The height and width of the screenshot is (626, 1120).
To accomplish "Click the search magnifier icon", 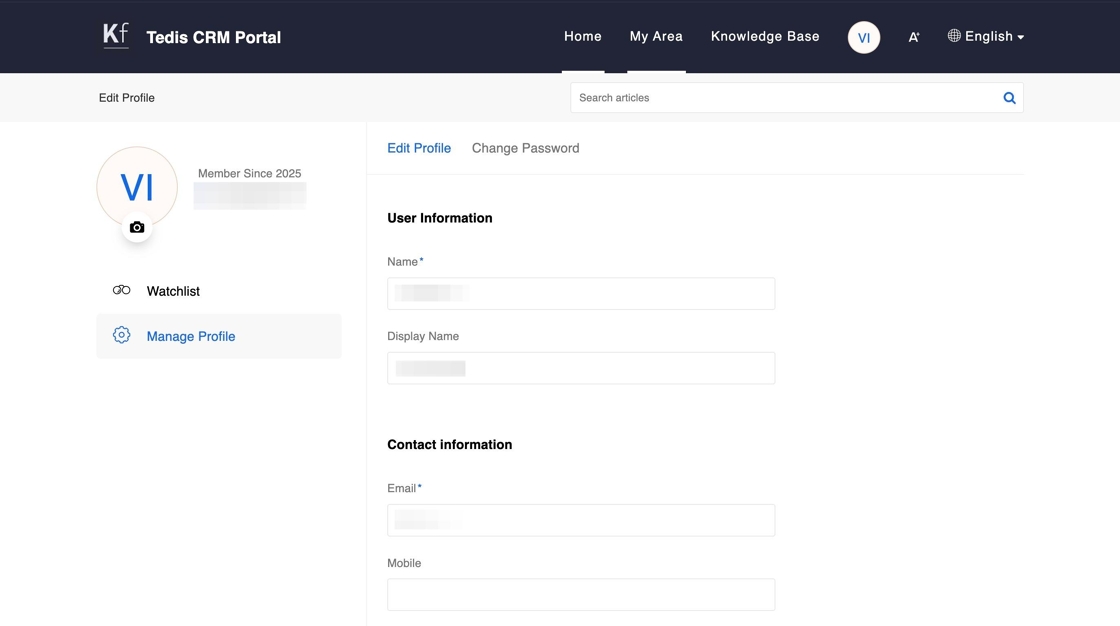I will (1009, 98).
